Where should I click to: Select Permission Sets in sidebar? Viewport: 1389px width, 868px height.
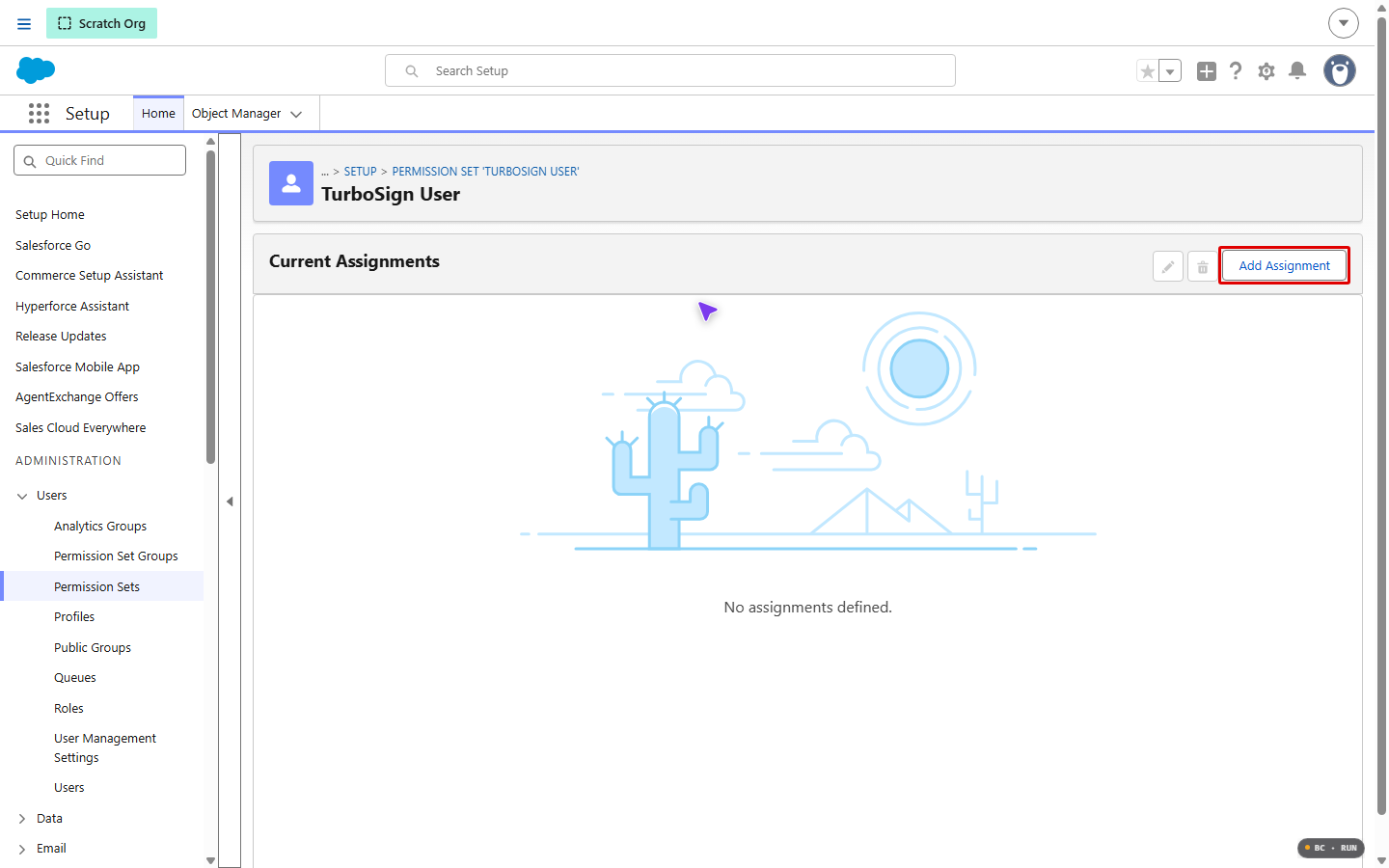tap(96, 586)
